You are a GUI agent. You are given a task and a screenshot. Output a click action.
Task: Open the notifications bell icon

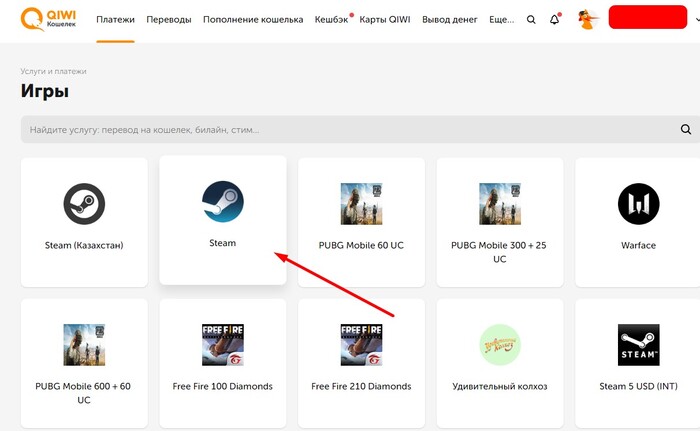[x=554, y=20]
